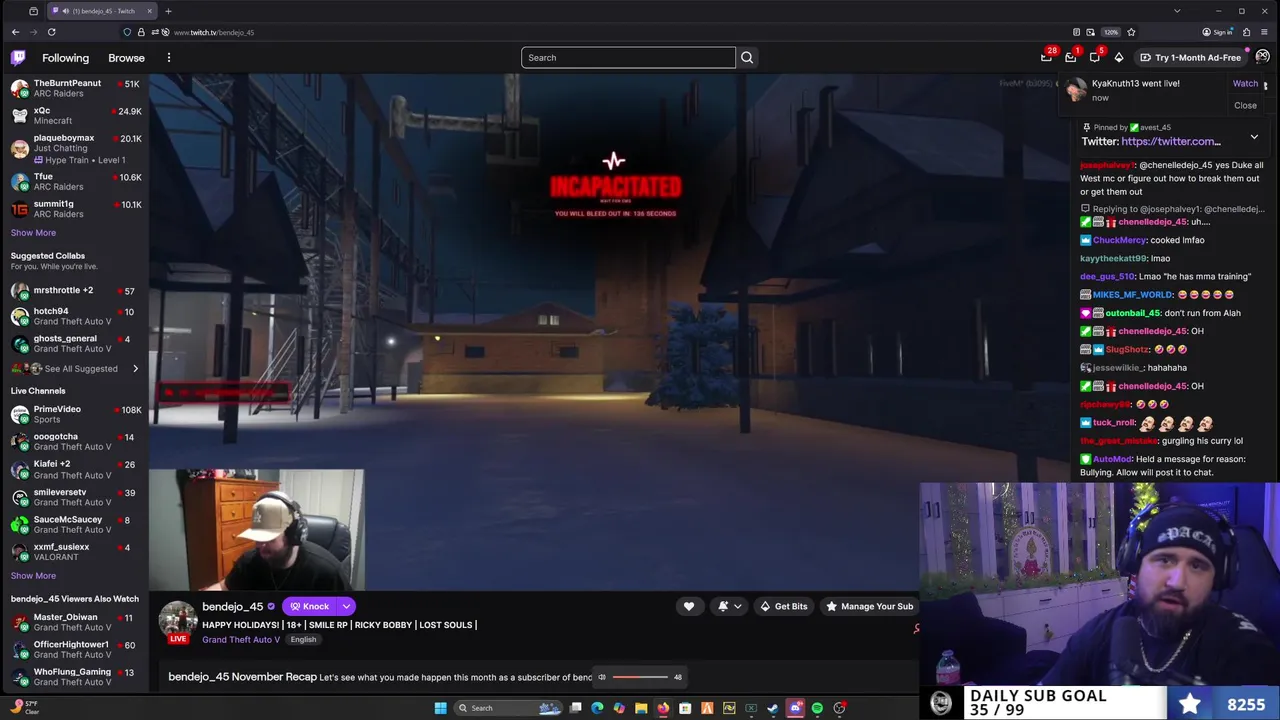
Task: Open Grand Theft Auto V category link
Action: click(x=241, y=640)
